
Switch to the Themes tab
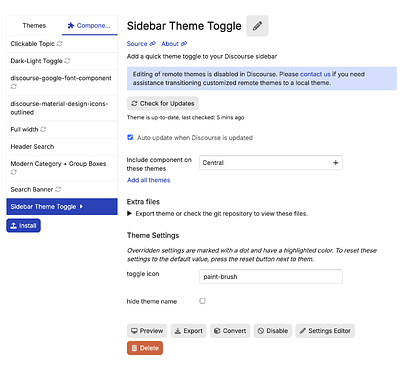(34, 26)
